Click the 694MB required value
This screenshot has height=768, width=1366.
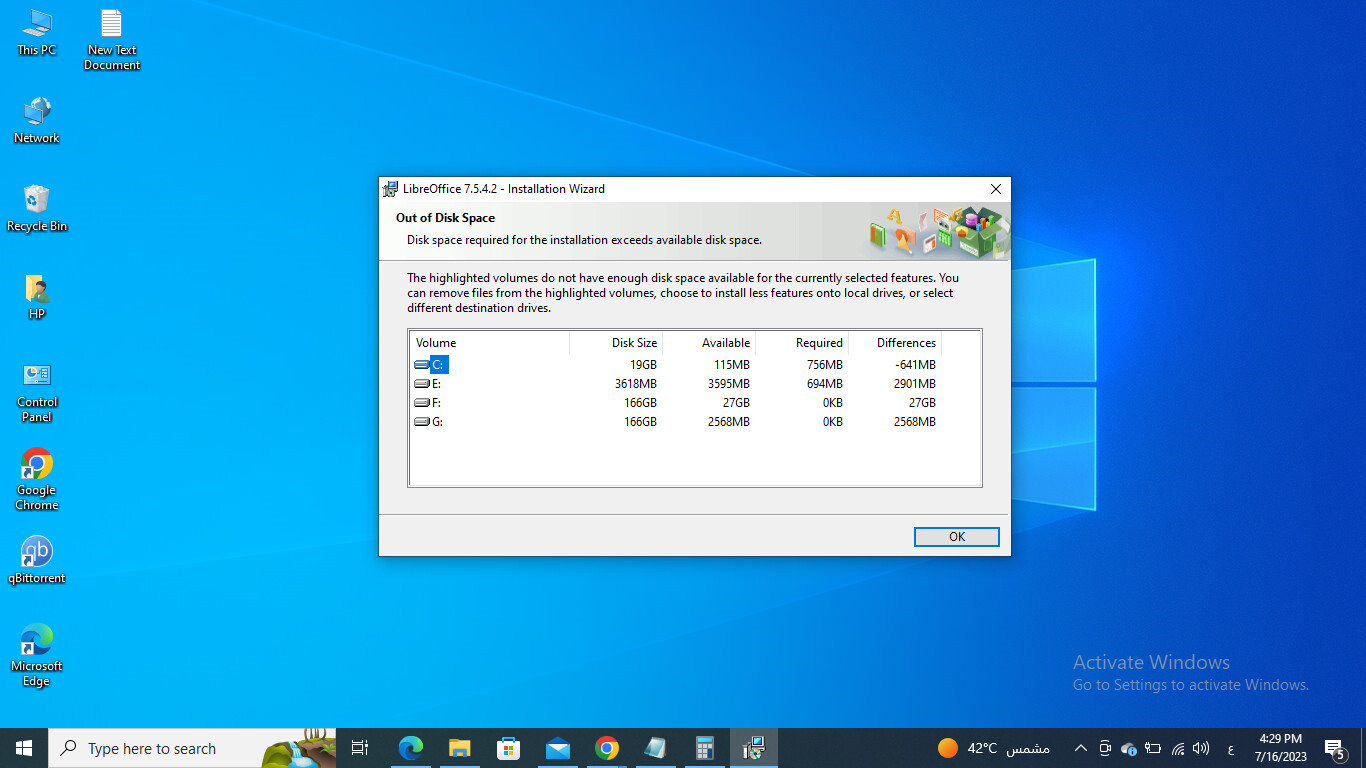[824, 384]
